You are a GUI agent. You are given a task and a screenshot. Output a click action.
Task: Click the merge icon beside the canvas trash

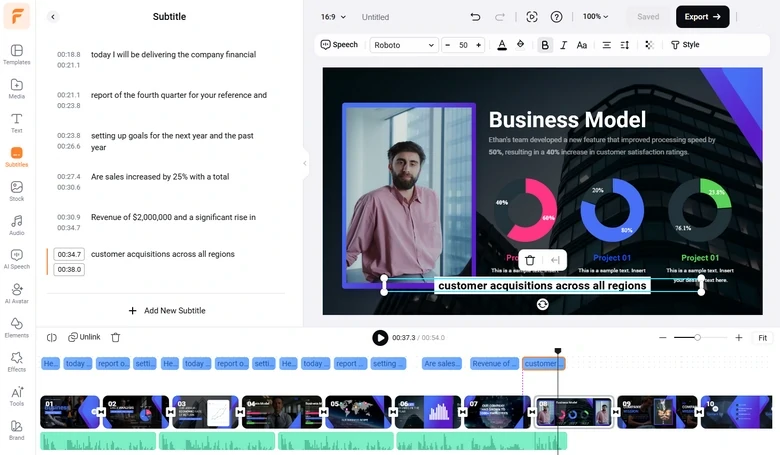(555, 260)
